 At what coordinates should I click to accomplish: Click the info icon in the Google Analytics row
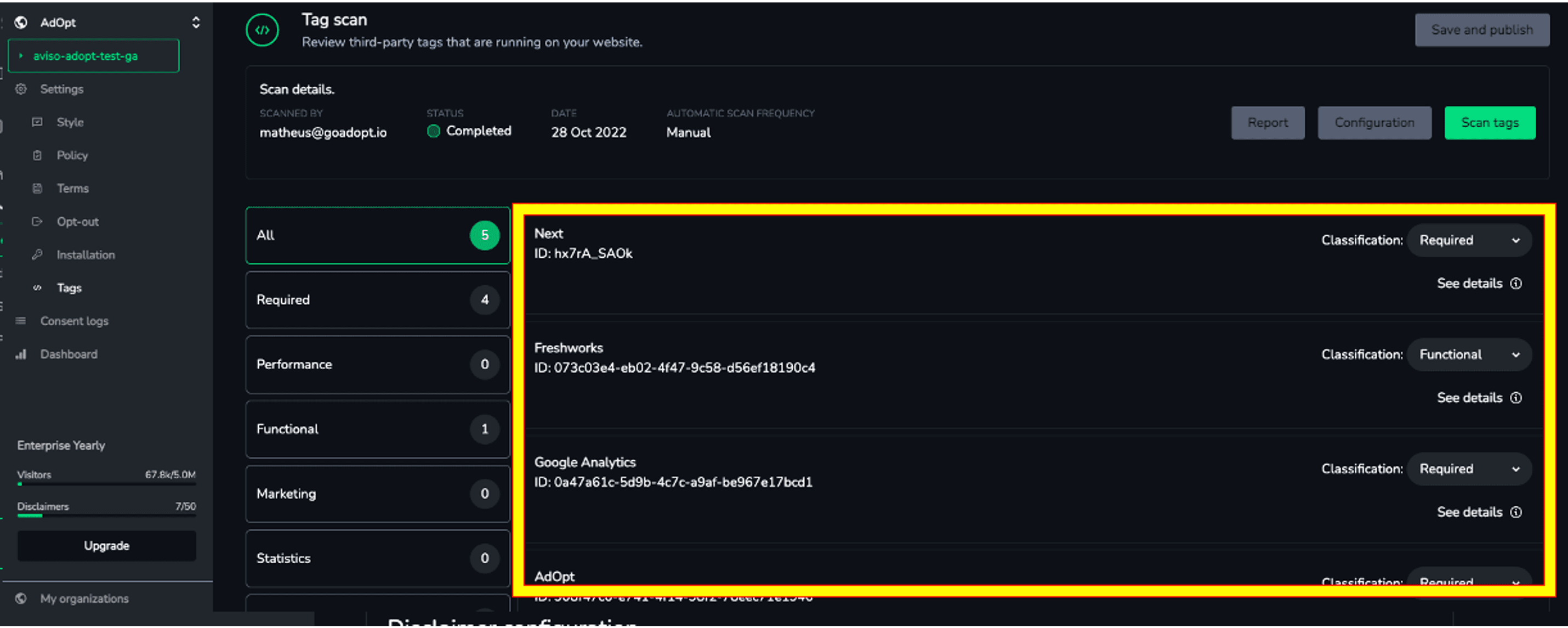(1516, 512)
